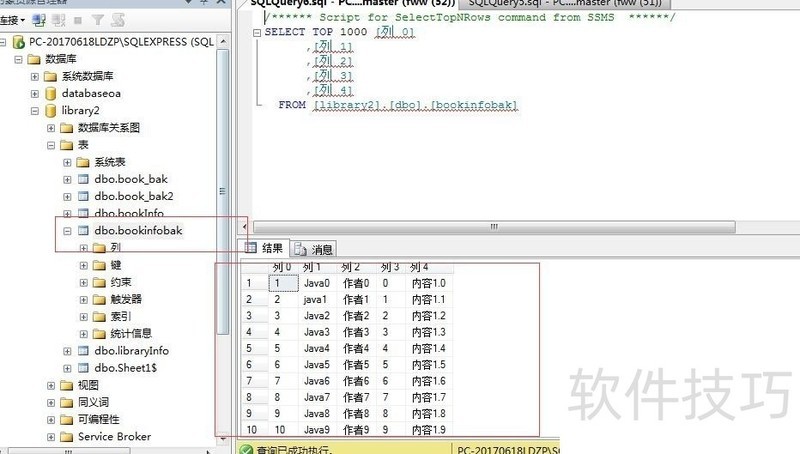The height and width of the screenshot is (454, 800).
Task: Expand the 视图 folder
Action: tap(51, 386)
